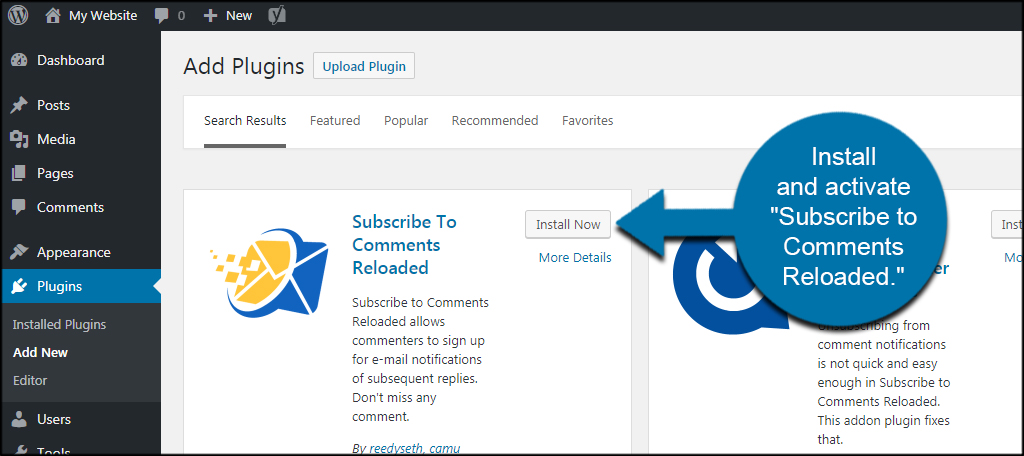Open author link reedyseth
Image resolution: width=1024 pixels, height=456 pixels.
(396, 448)
